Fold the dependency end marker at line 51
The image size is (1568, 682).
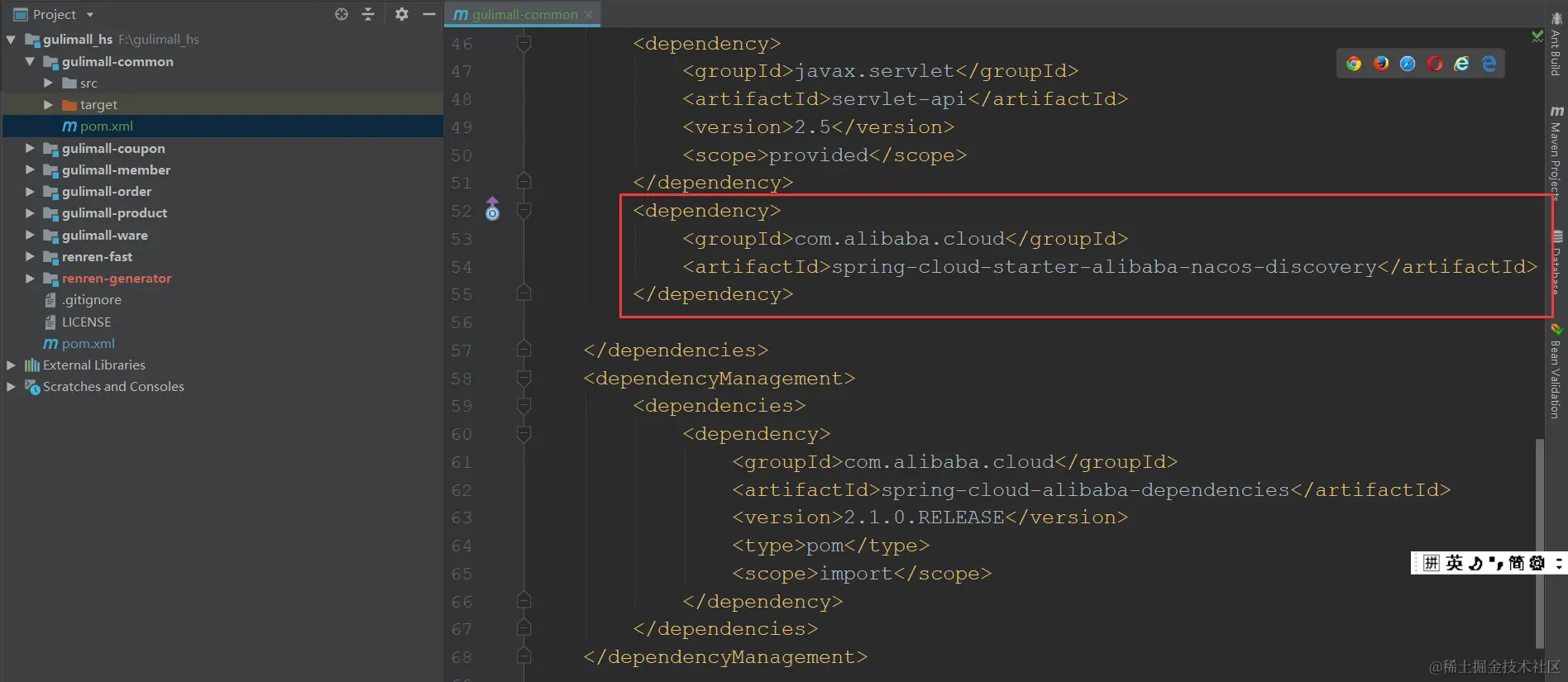tap(523, 182)
